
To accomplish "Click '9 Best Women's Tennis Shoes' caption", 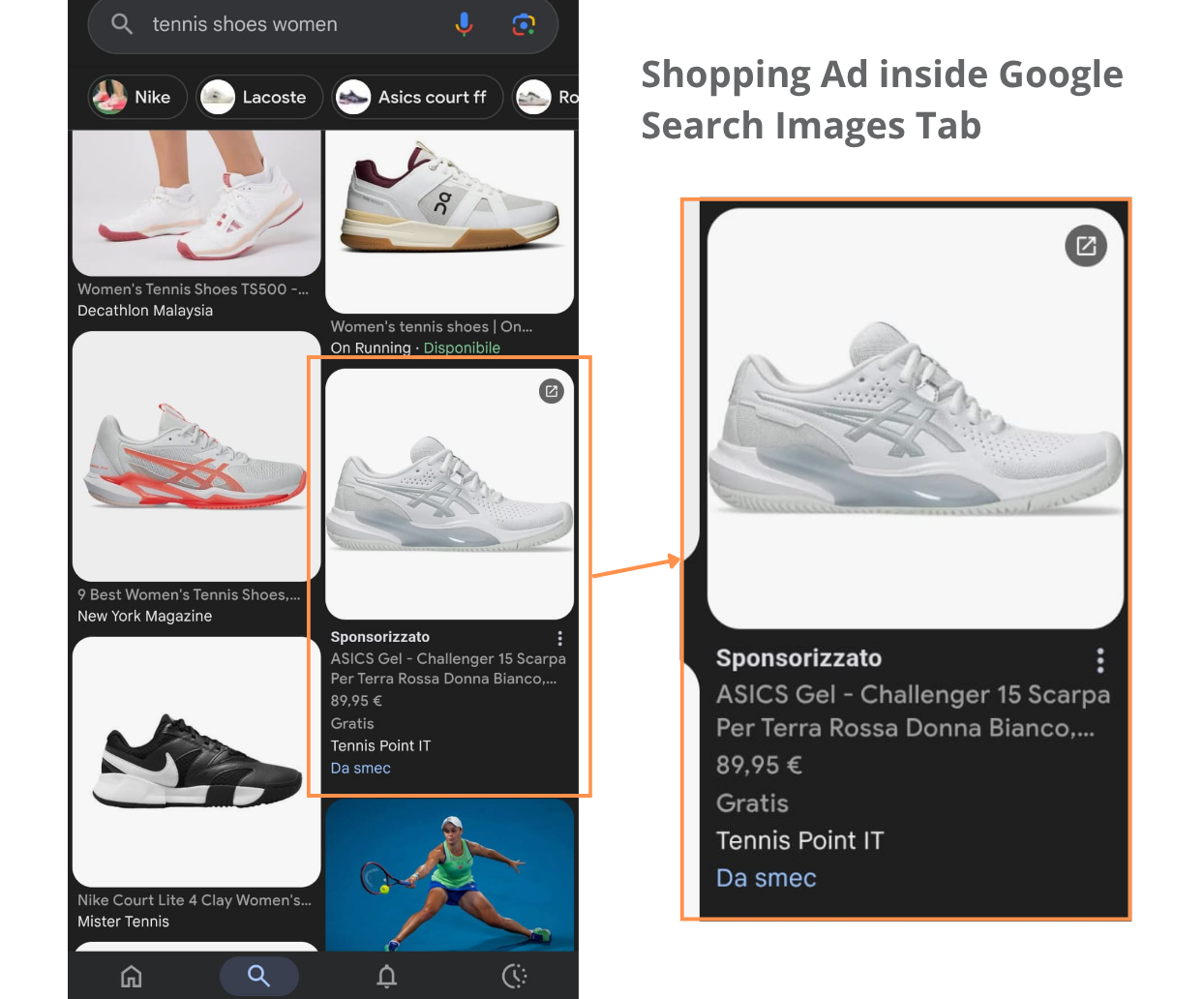I will 189,594.
